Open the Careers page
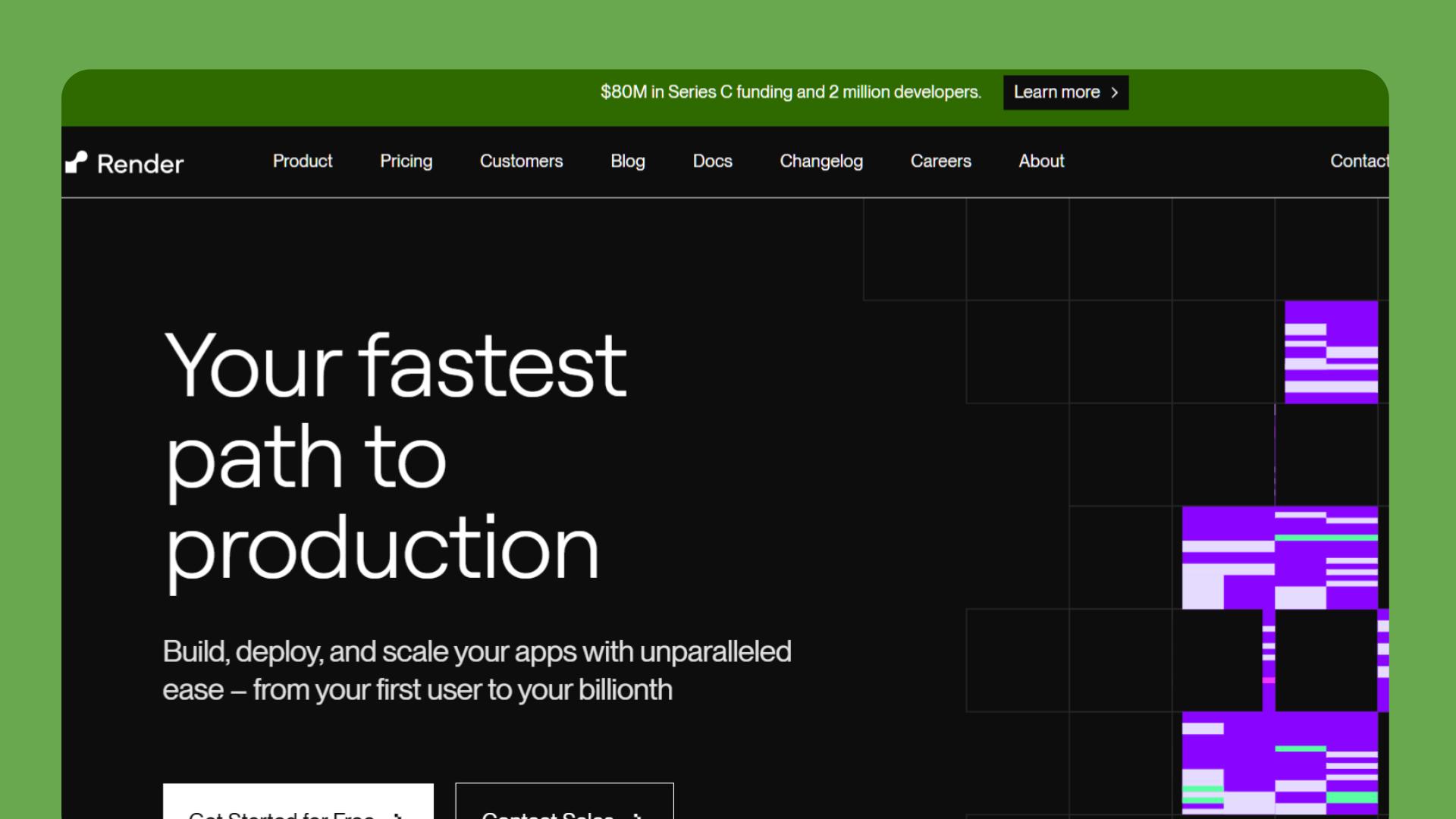Screen dimensions: 1456x819 [x=940, y=161]
